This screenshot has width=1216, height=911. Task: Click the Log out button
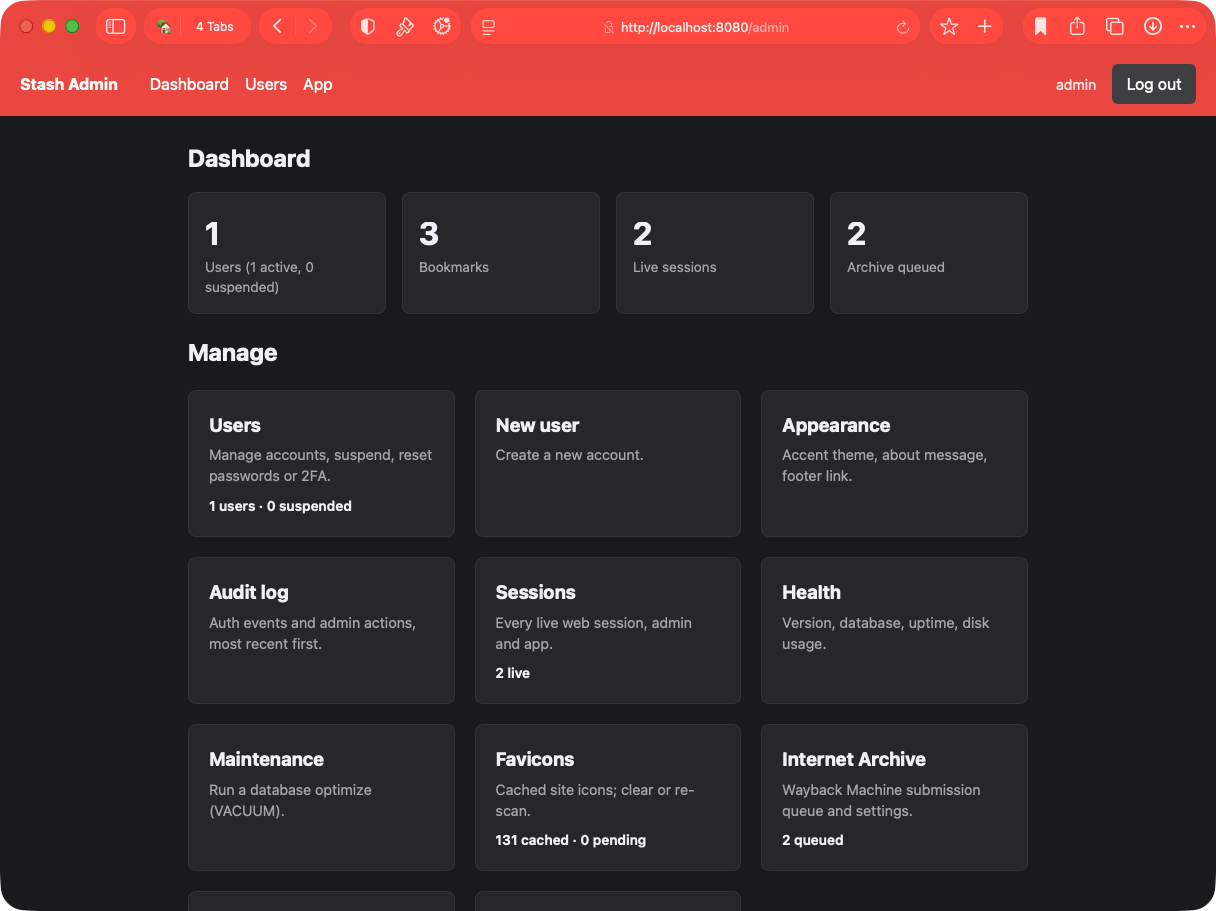pyautogui.click(x=1154, y=85)
